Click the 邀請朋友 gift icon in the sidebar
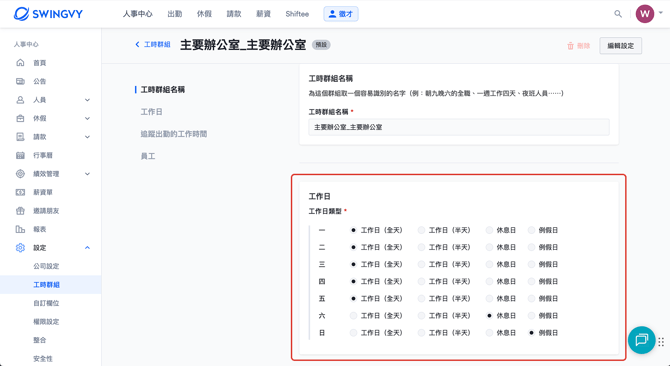 coord(20,211)
